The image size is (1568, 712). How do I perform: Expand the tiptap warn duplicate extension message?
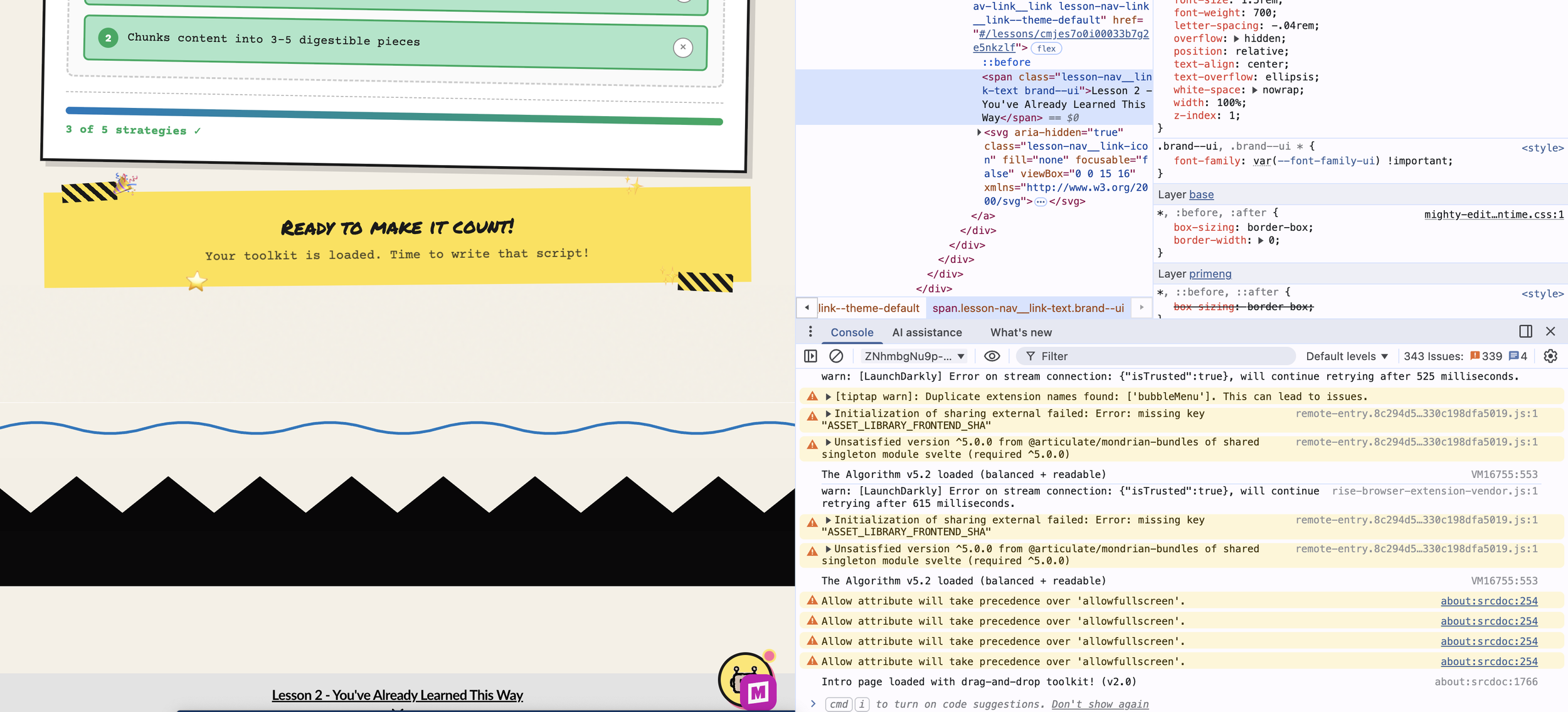tap(829, 396)
